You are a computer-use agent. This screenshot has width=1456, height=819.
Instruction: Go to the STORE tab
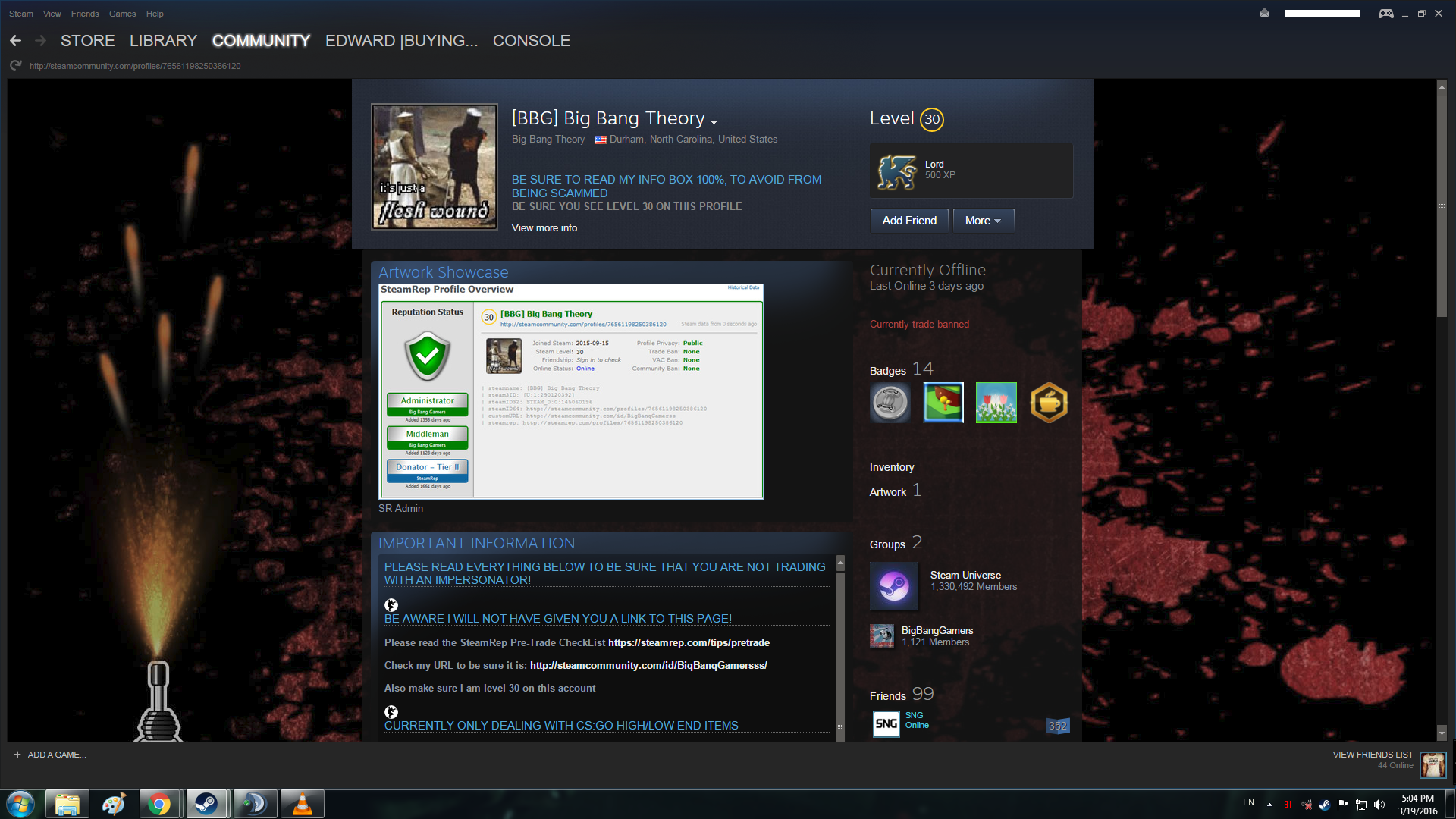click(88, 41)
